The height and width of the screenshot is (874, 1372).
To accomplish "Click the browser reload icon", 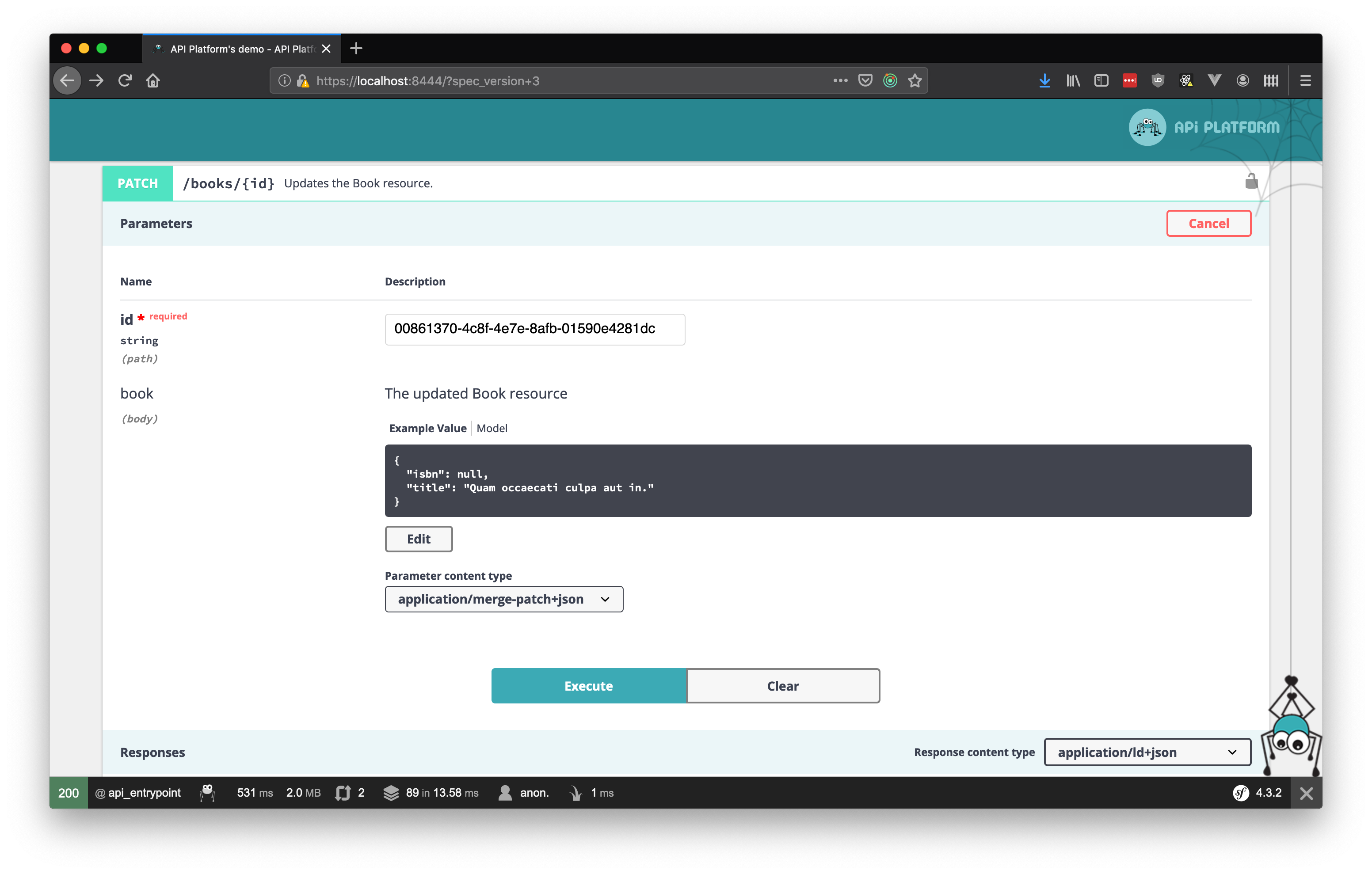I will (x=125, y=80).
